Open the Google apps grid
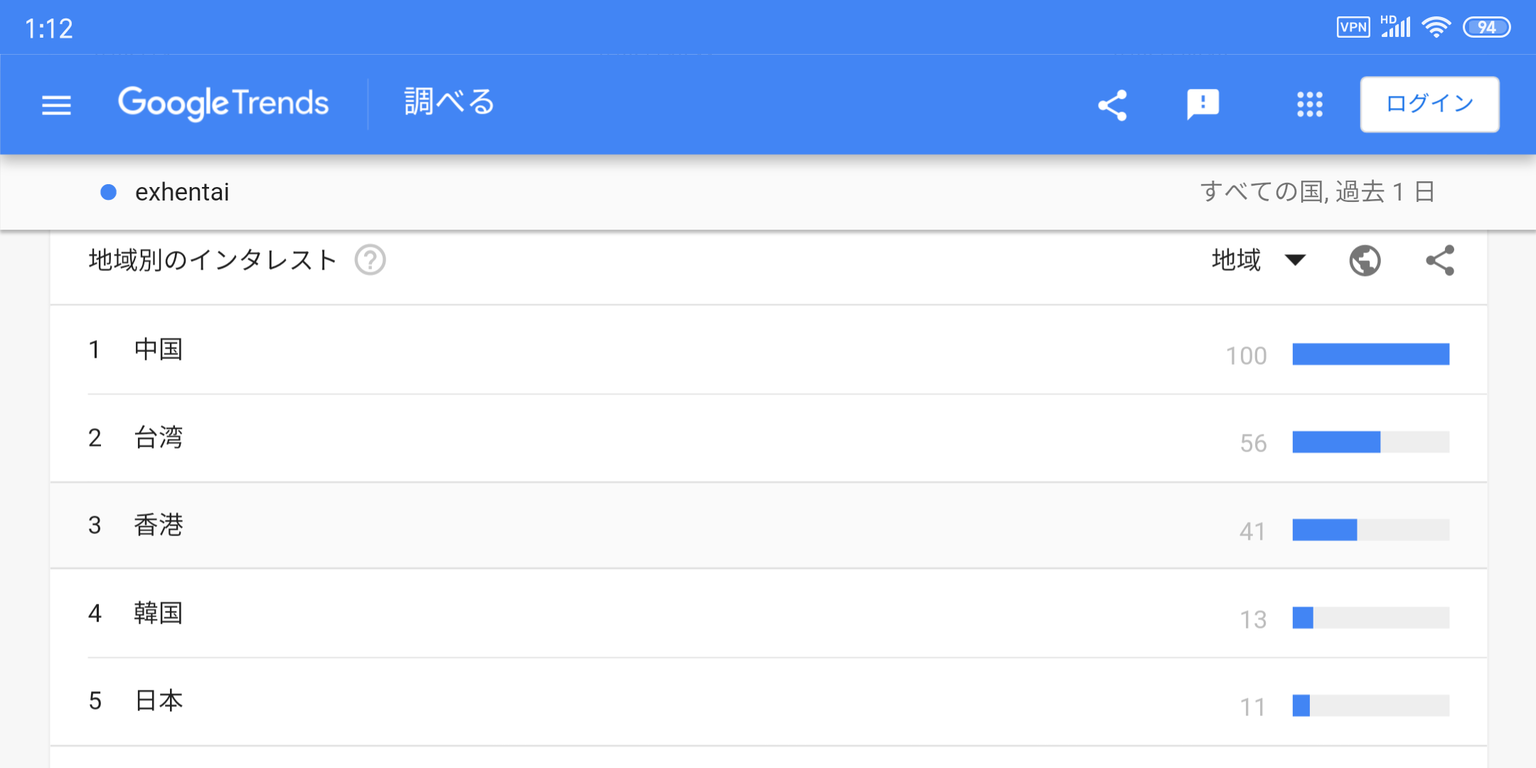Image resolution: width=1536 pixels, height=768 pixels. click(x=1309, y=105)
